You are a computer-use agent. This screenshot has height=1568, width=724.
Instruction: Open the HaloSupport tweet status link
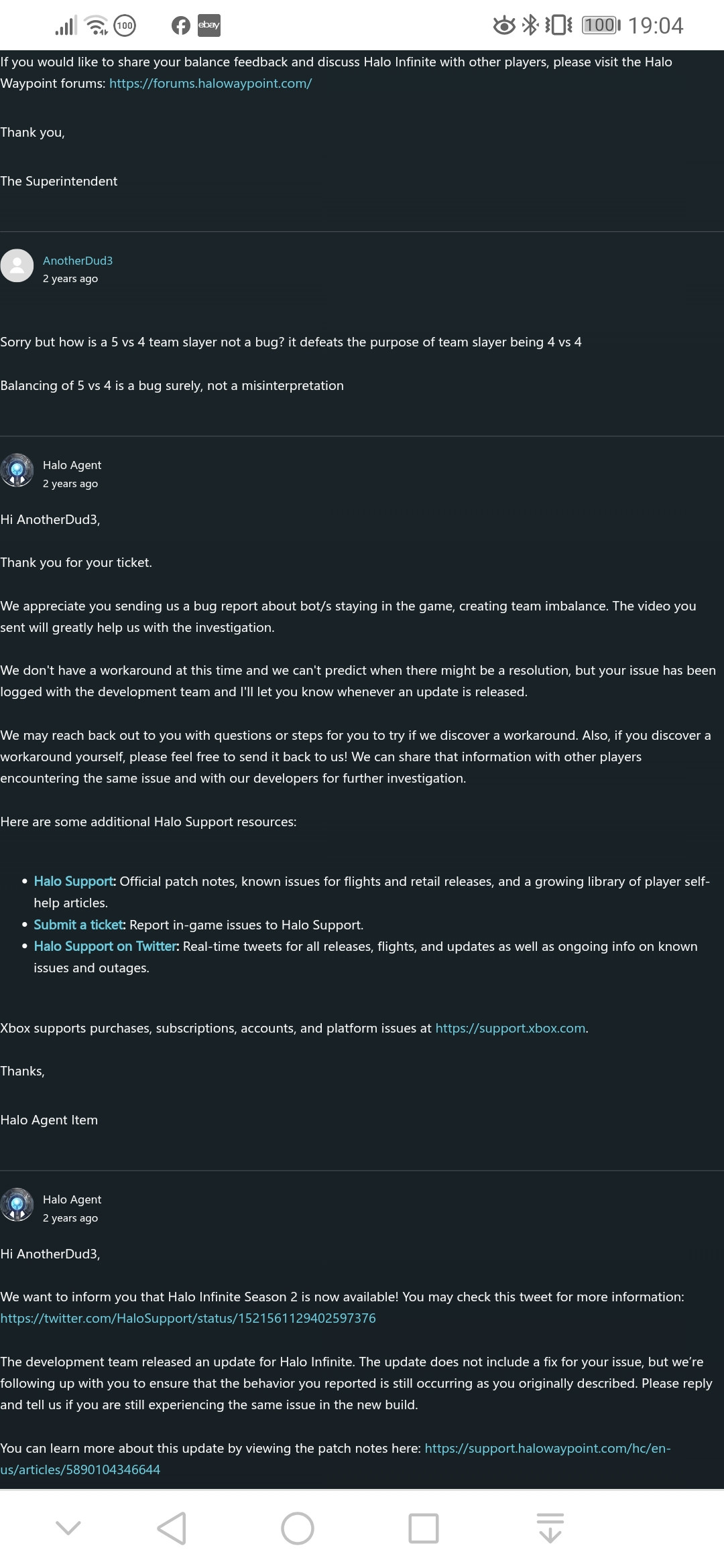pyautogui.click(x=188, y=1318)
